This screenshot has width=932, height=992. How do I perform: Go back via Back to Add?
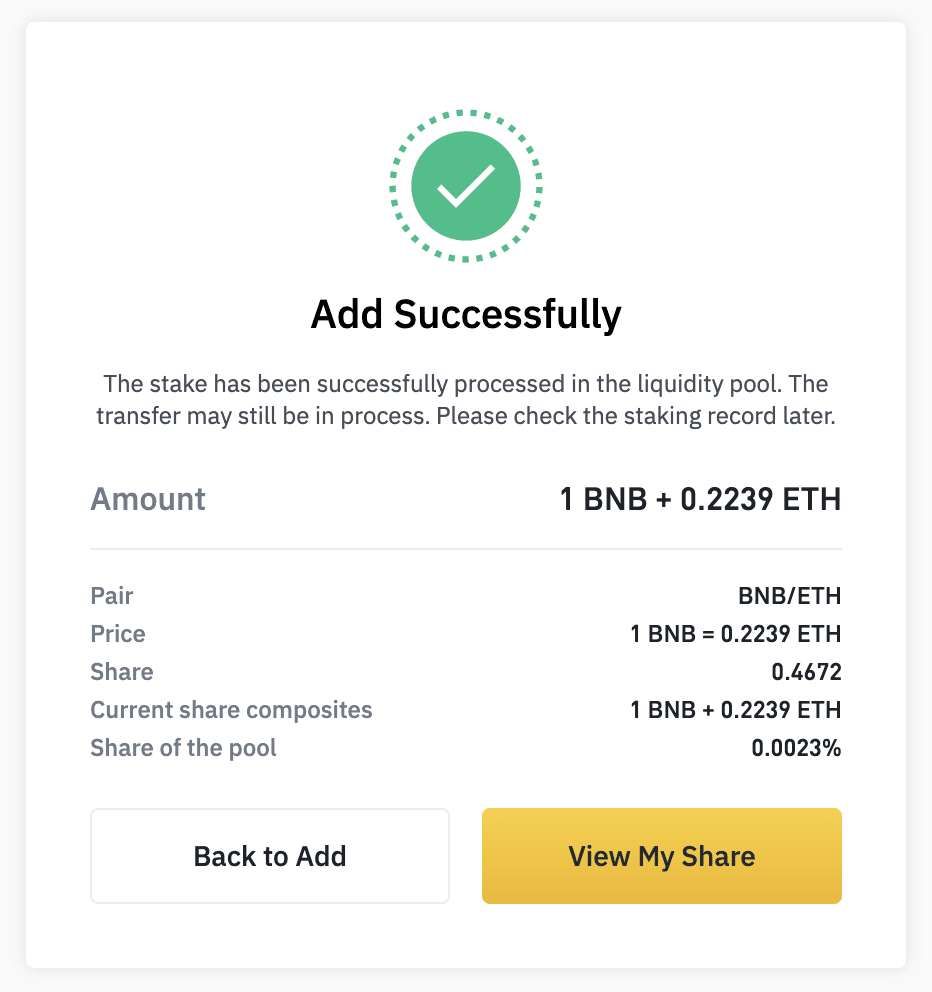click(270, 855)
